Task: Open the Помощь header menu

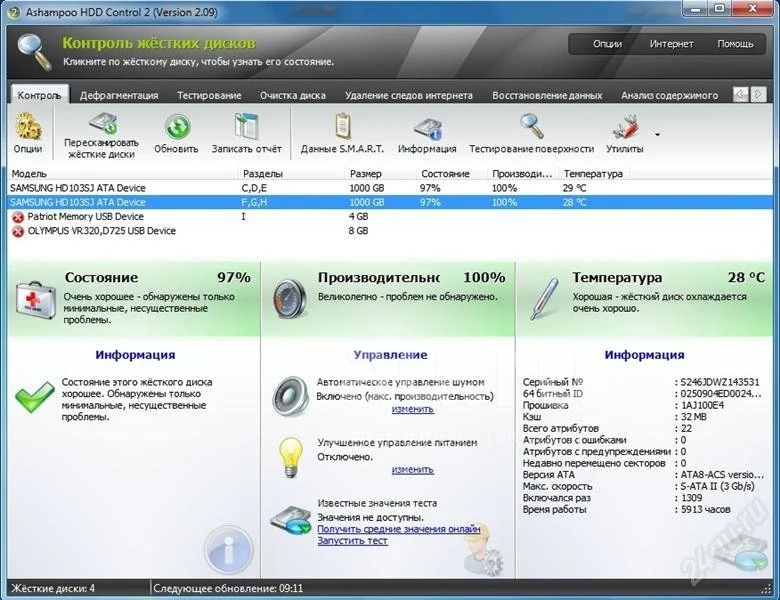Action: (x=735, y=44)
